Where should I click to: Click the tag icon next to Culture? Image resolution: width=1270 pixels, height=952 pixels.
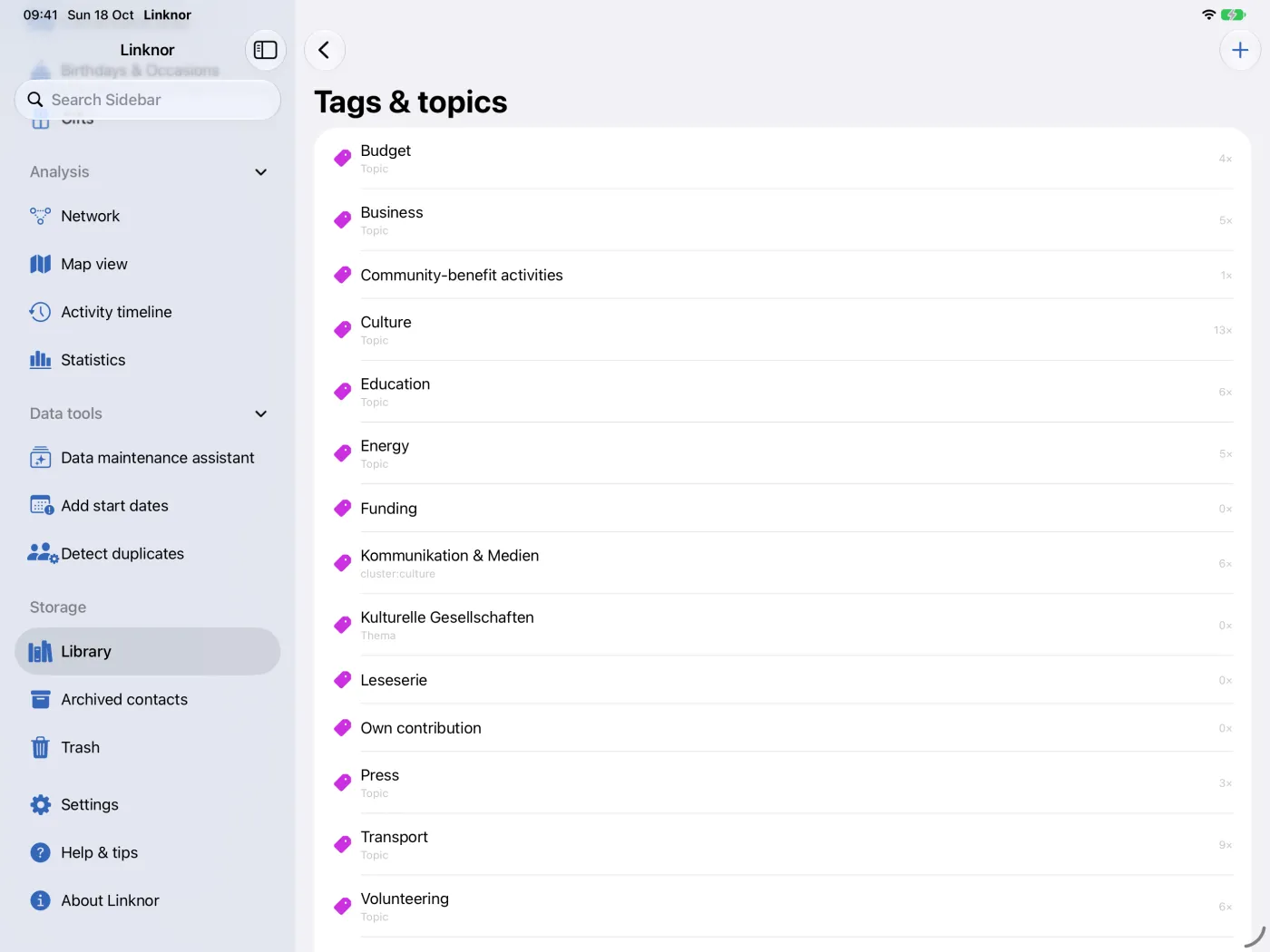coord(342,330)
